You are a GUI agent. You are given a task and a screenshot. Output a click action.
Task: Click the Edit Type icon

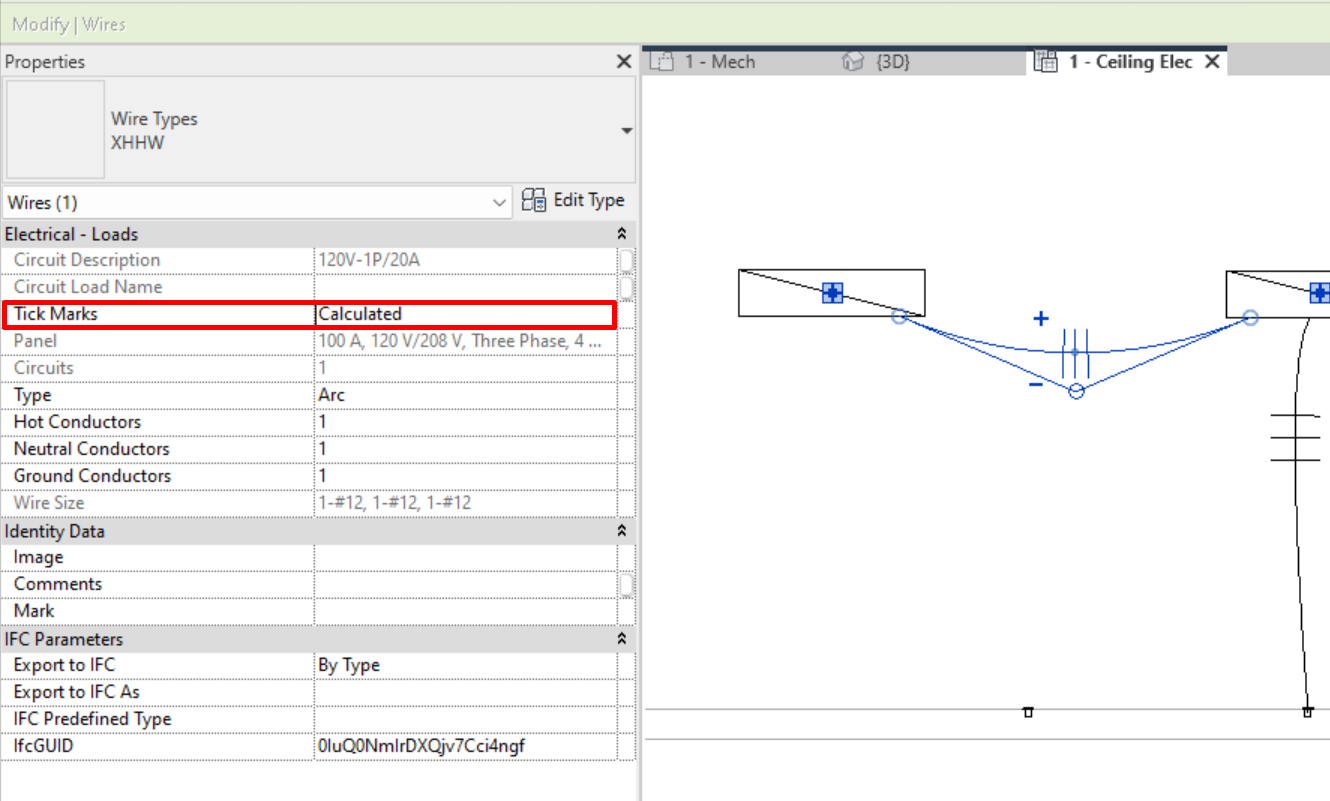(x=534, y=200)
